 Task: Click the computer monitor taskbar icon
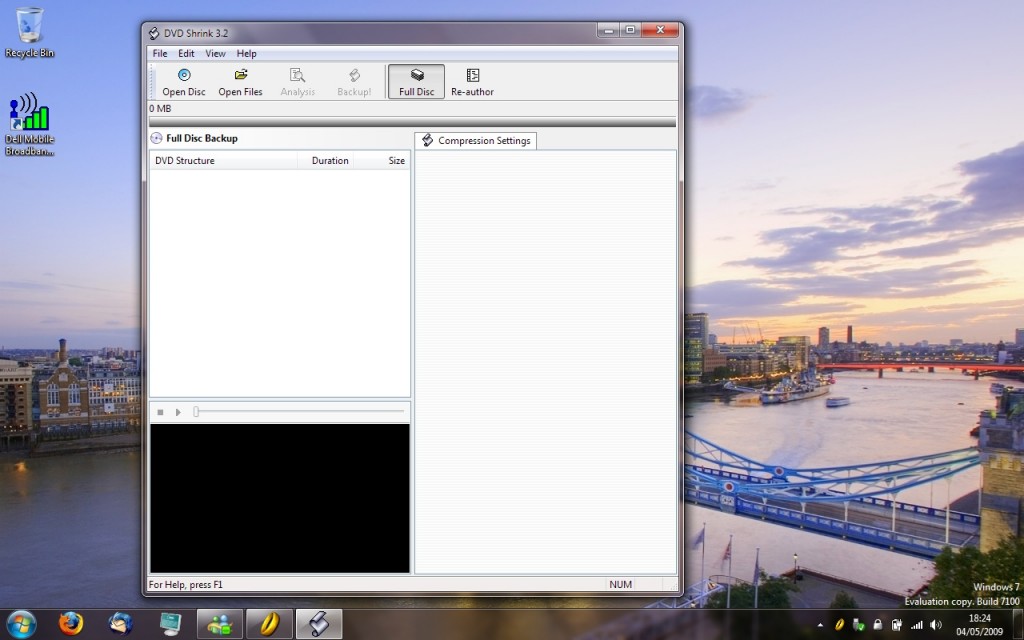170,624
